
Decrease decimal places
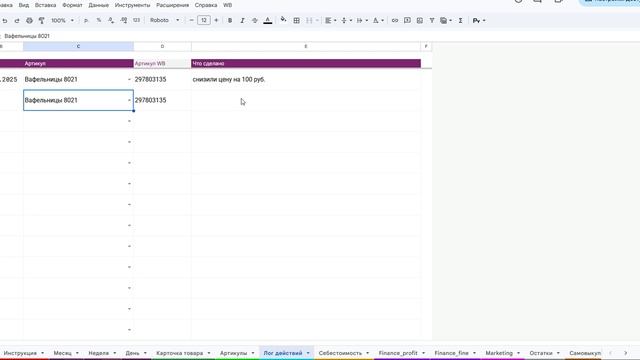pos(111,20)
